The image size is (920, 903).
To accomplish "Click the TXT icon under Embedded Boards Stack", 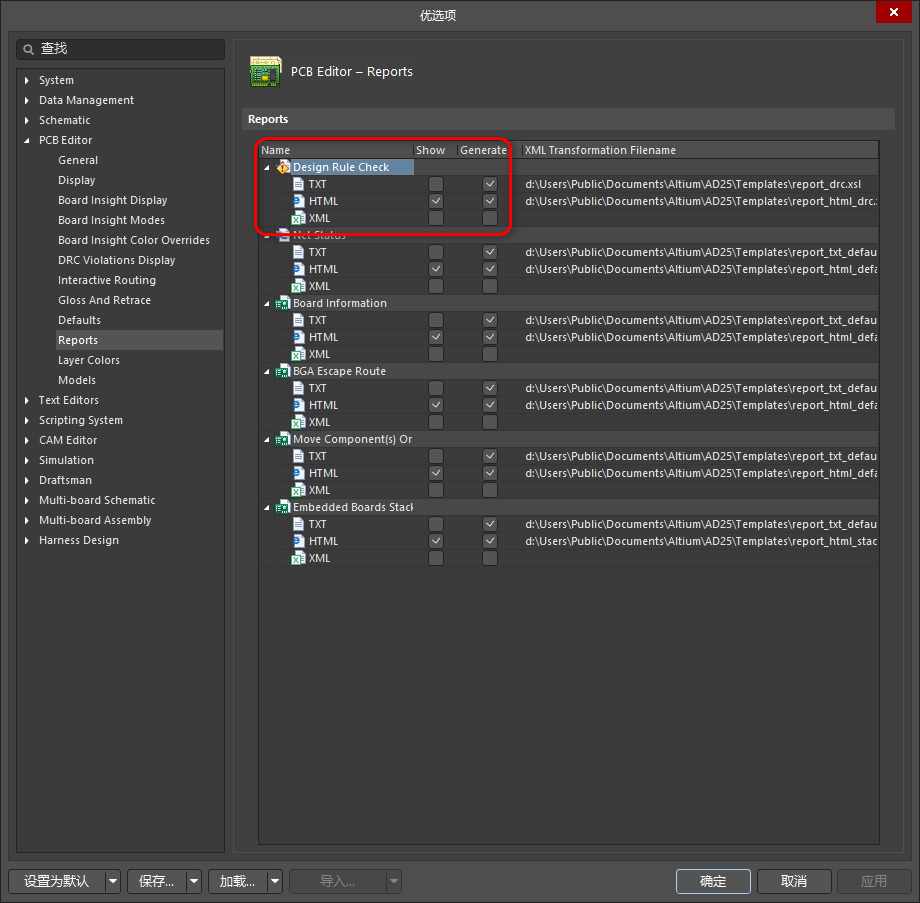I will point(299,525).
